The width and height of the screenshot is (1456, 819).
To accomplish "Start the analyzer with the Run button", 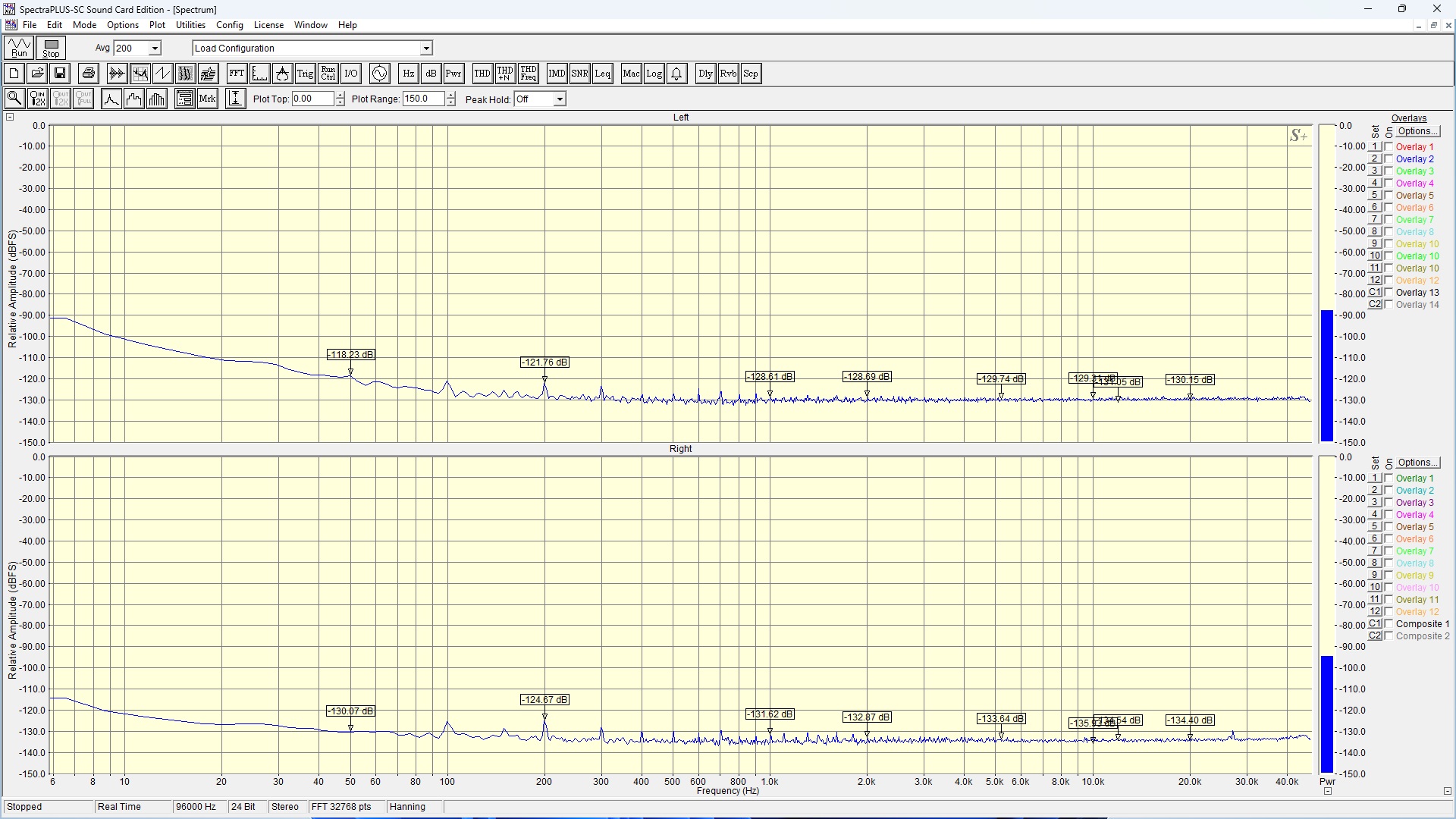I will pyautogui.click(x=19, y=48).
